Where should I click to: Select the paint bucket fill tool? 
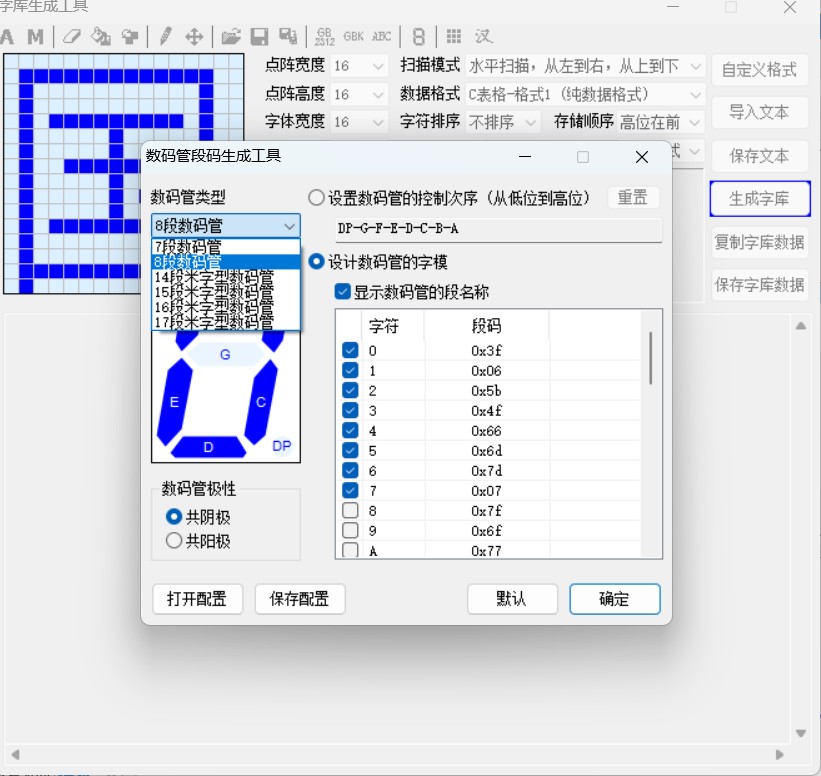click(101, 37)
